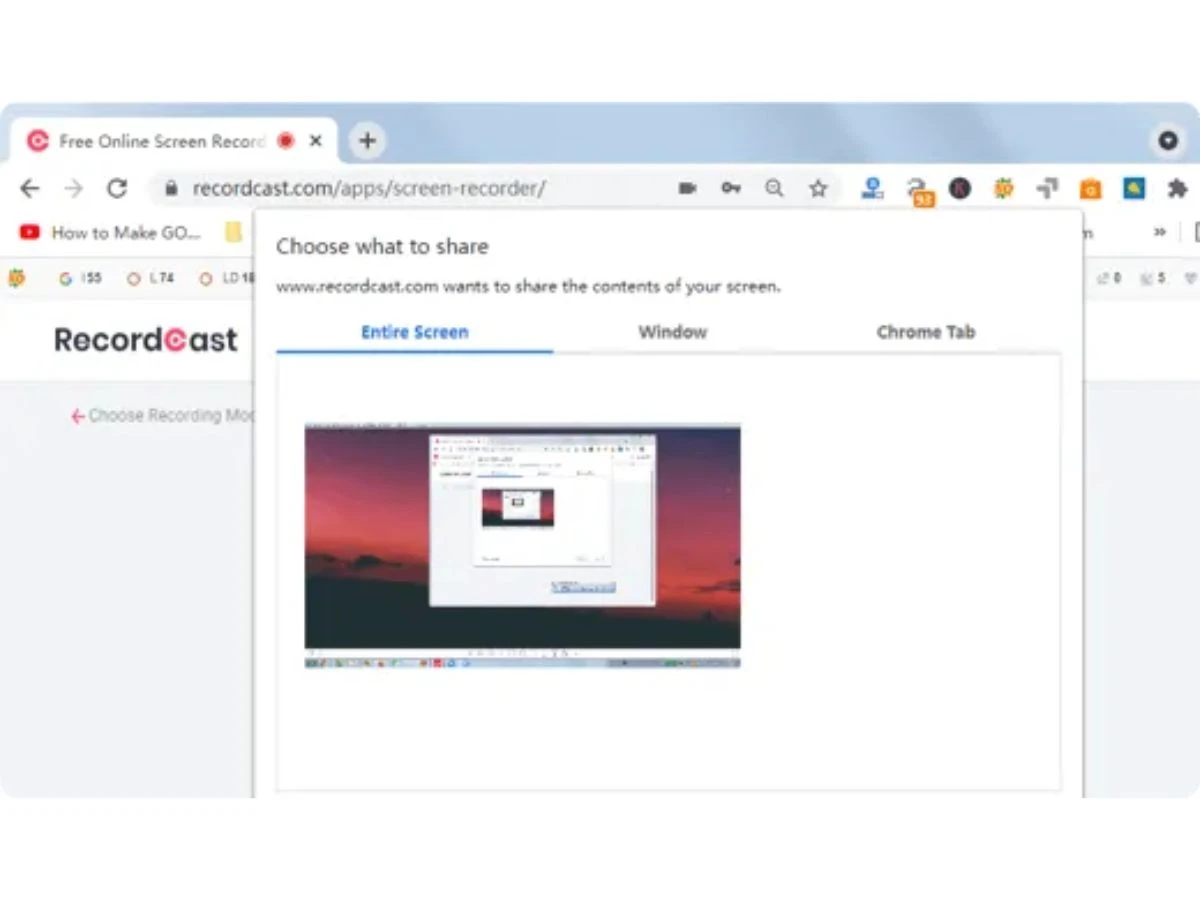
Task: Select the entire screen preview thumbnail
Action: pyautogui.click(x=523, y=546)
